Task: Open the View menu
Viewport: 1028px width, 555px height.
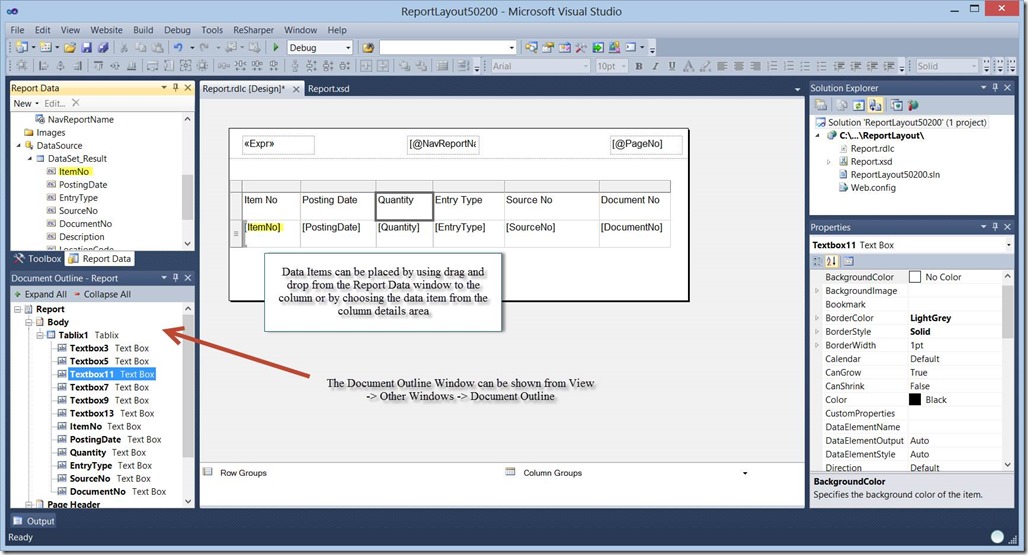Action: click(x=70, y=30)
